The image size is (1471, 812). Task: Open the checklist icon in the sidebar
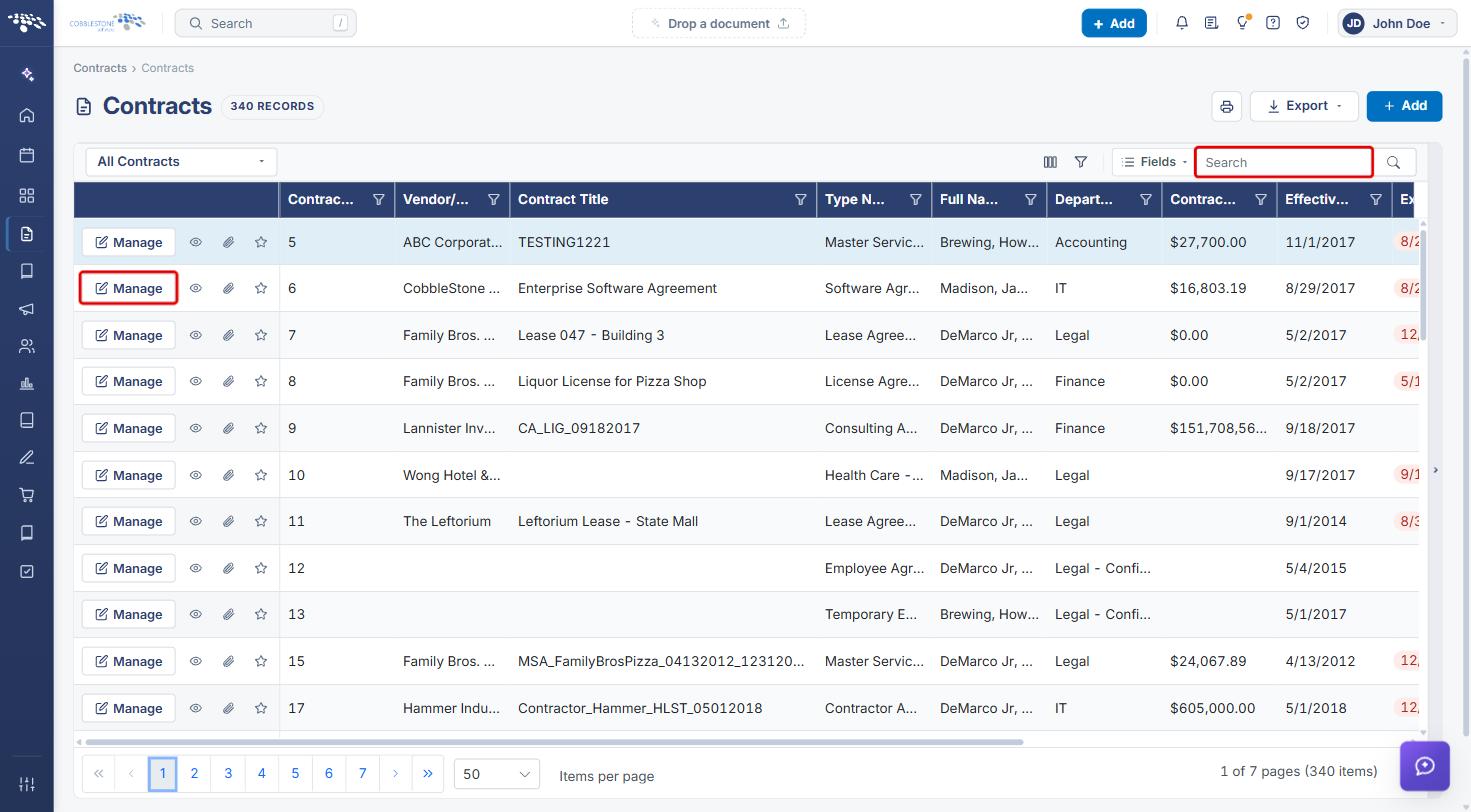[x=27, y=571]
